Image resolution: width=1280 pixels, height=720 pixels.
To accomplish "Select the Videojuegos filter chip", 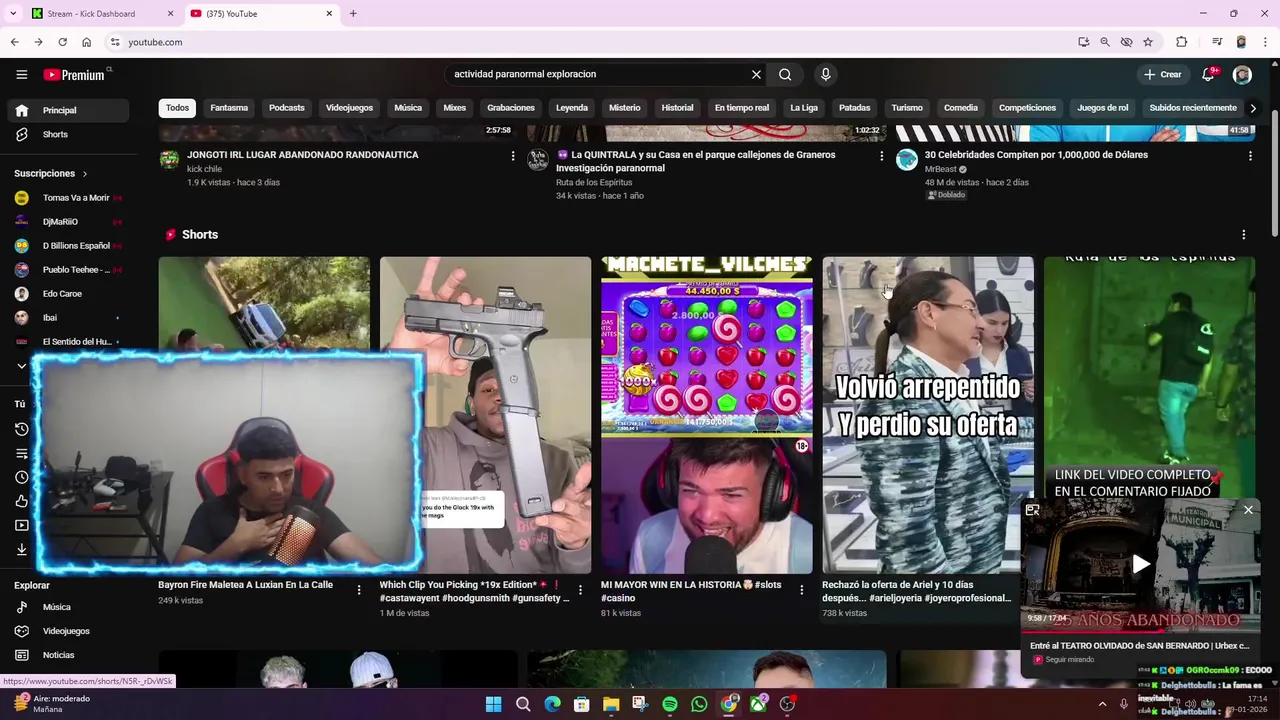I will (x=349, y=108).
